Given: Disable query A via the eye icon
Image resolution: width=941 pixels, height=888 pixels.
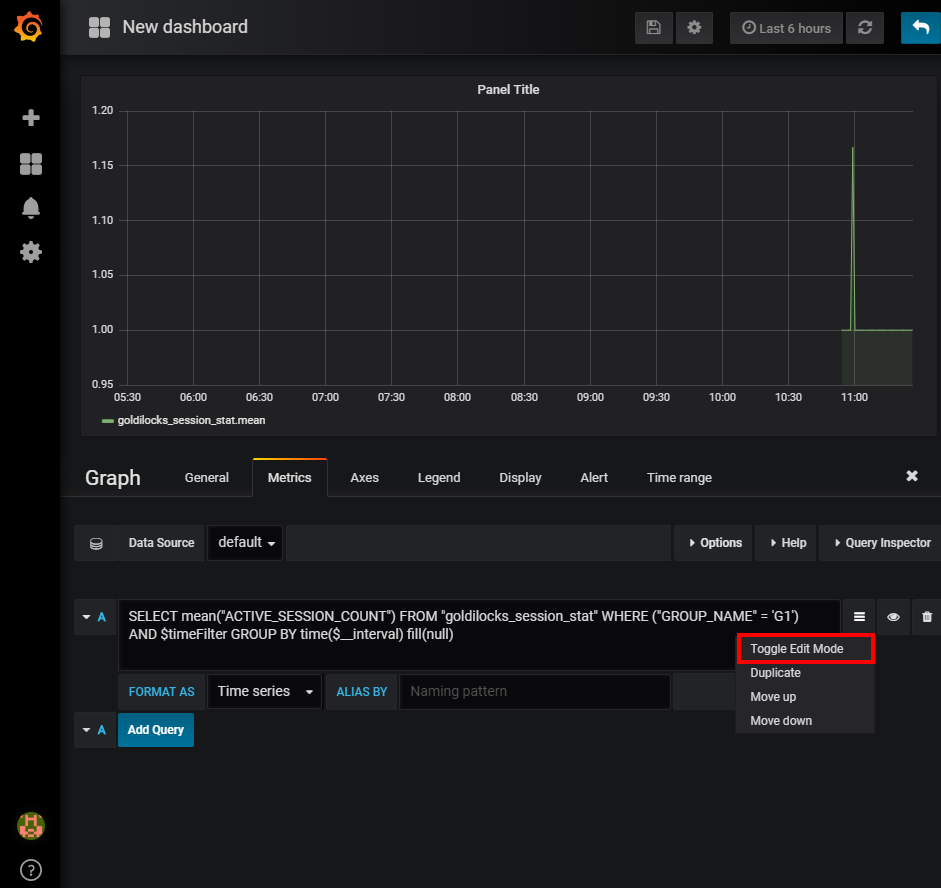Looking at the screenshot, I should click(x=892, y=617).
